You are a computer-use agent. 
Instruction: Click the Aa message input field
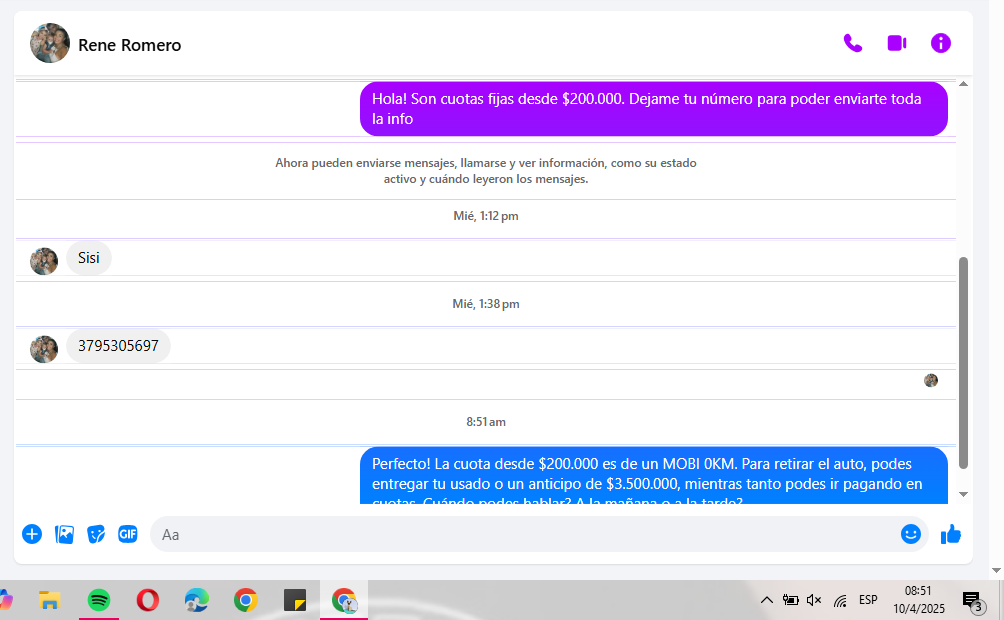tap(520, 534)
